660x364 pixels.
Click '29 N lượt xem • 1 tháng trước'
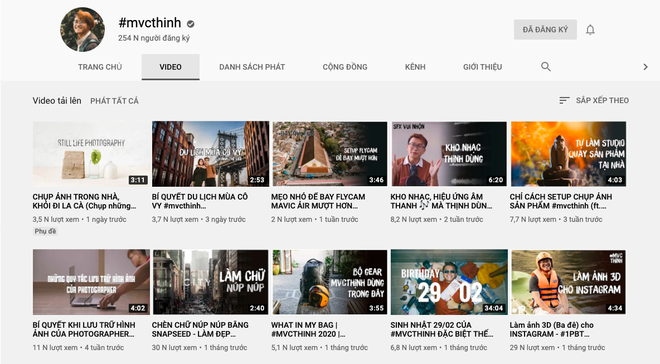tap(557, 348)
